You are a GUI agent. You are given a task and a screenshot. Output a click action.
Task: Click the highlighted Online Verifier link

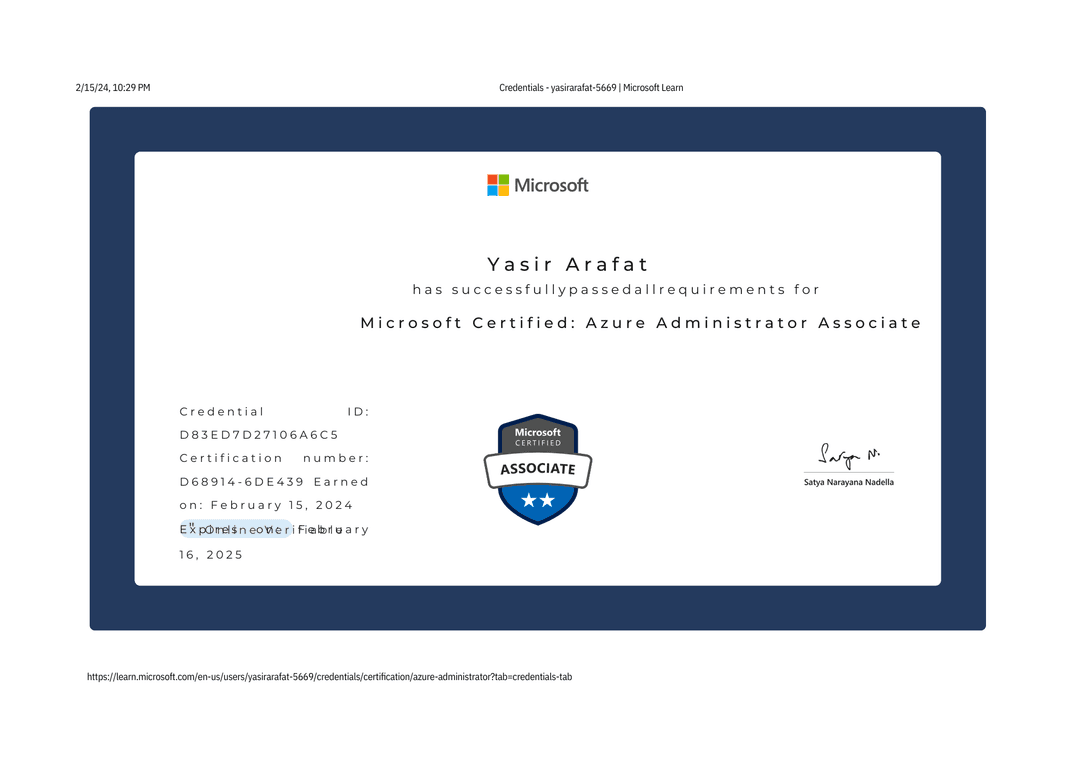pyautogui.click(x=236, y=529)
